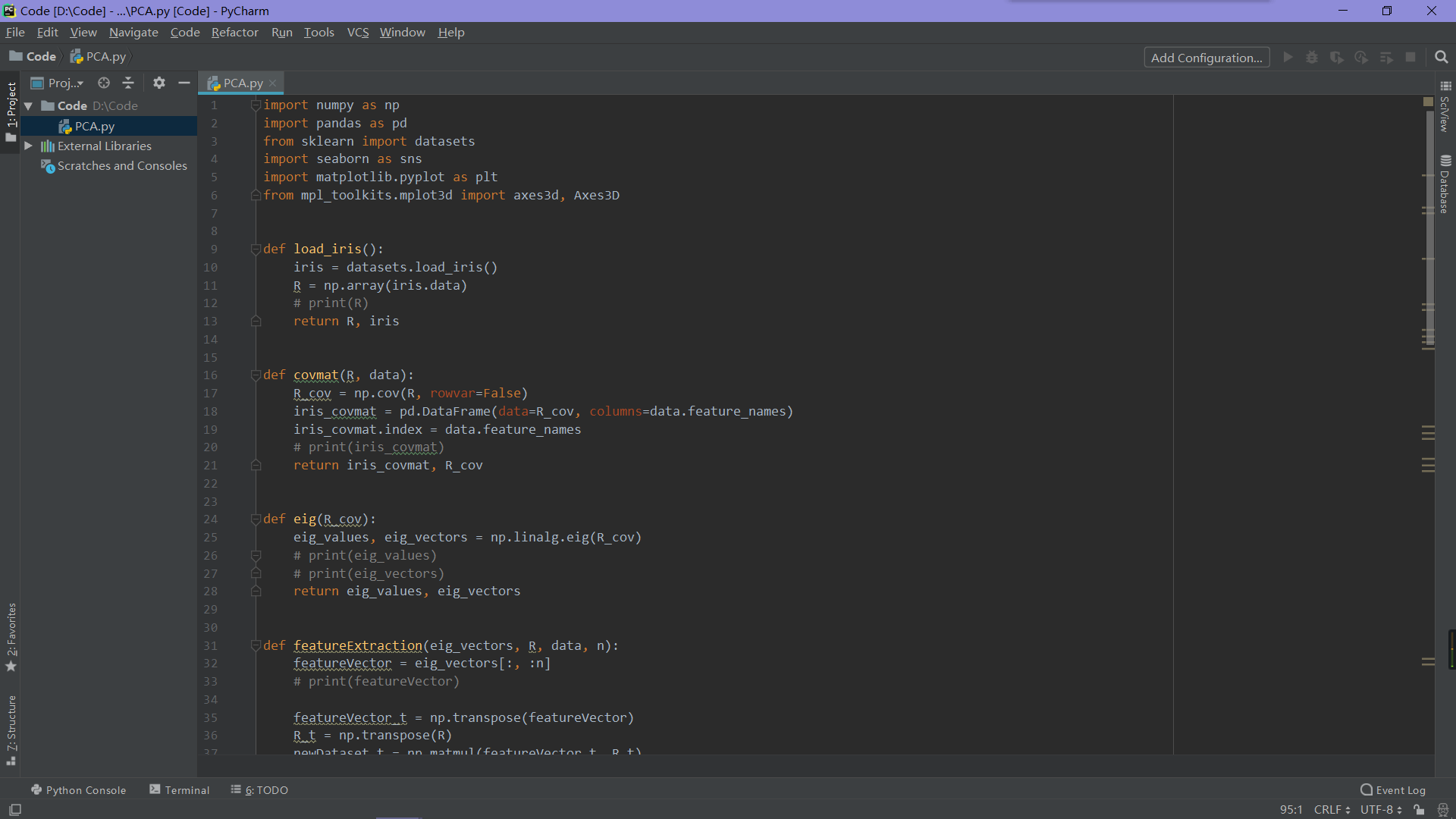
Task: Click the Run play icon in toolbar
Action: click(x=1288, y=58)
